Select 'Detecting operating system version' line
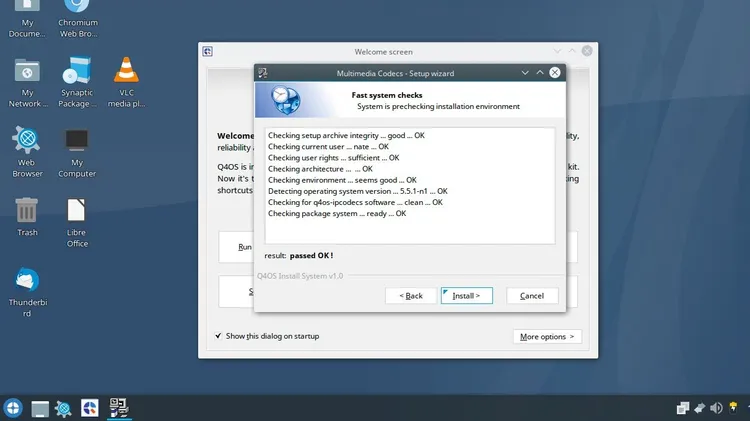The image size is (750, 421). click(x=358, y=191)
